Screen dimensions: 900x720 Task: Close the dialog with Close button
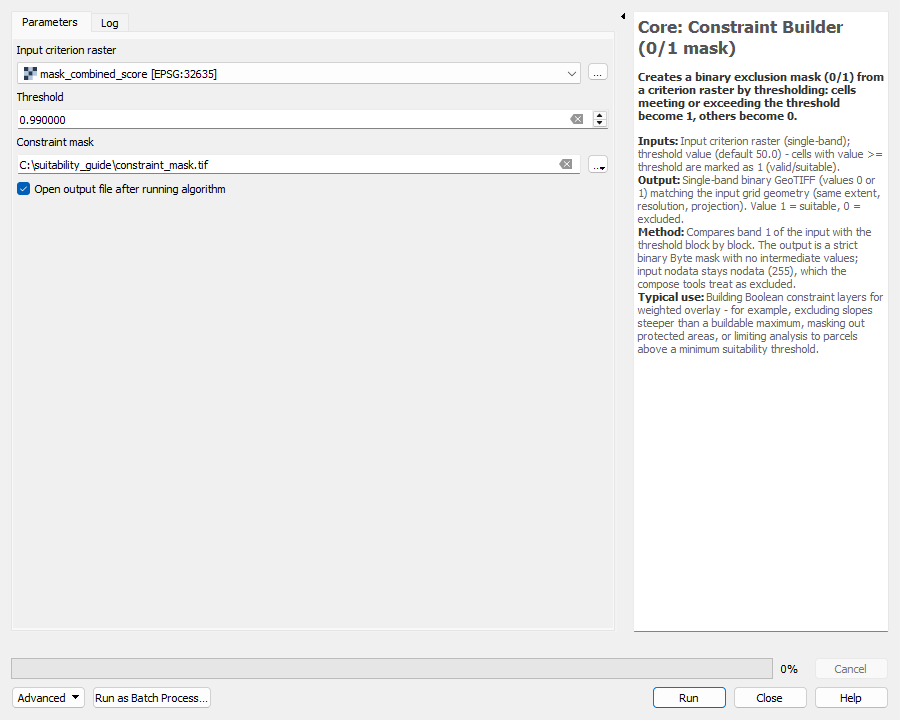coord(770,698)
